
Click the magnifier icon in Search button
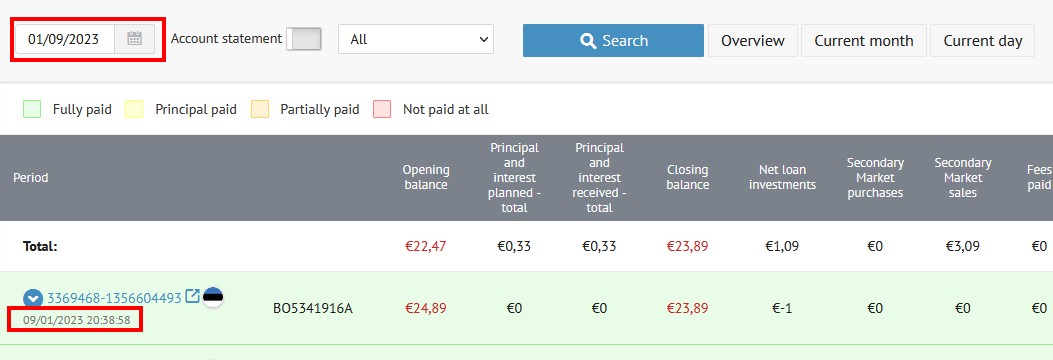click(x=588, y=41)
